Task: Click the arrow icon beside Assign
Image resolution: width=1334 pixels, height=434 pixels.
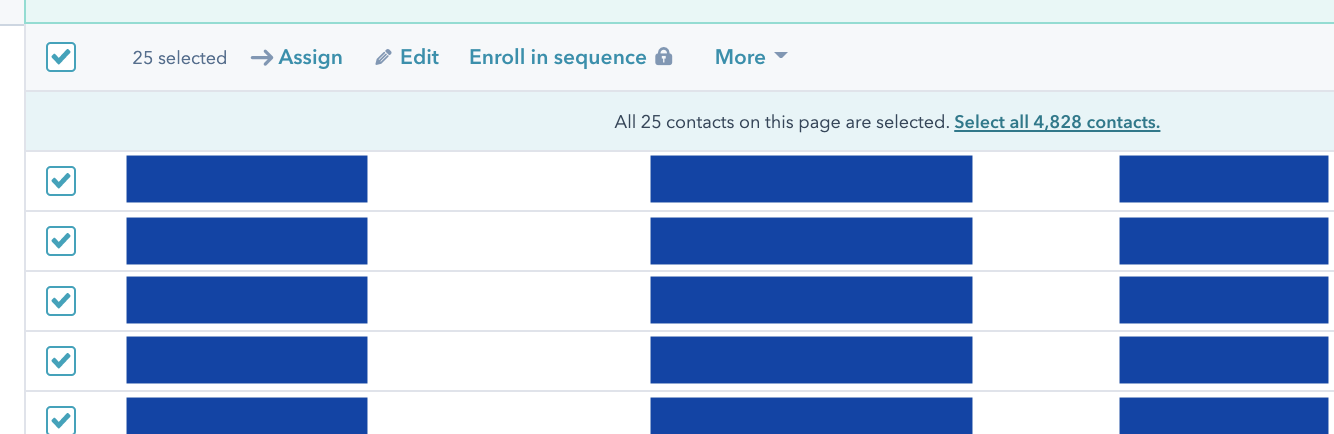Action: (x=261, y=58)
